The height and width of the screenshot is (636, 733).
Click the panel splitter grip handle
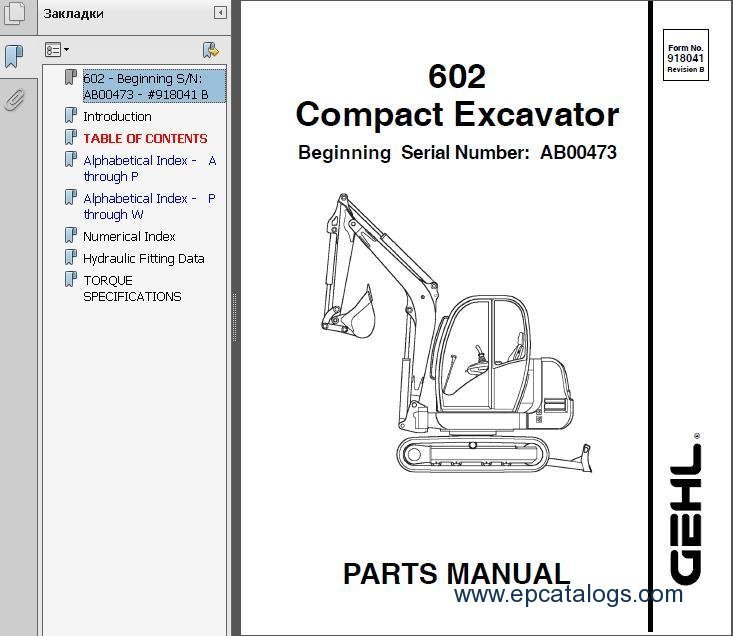tap(234, 318)
